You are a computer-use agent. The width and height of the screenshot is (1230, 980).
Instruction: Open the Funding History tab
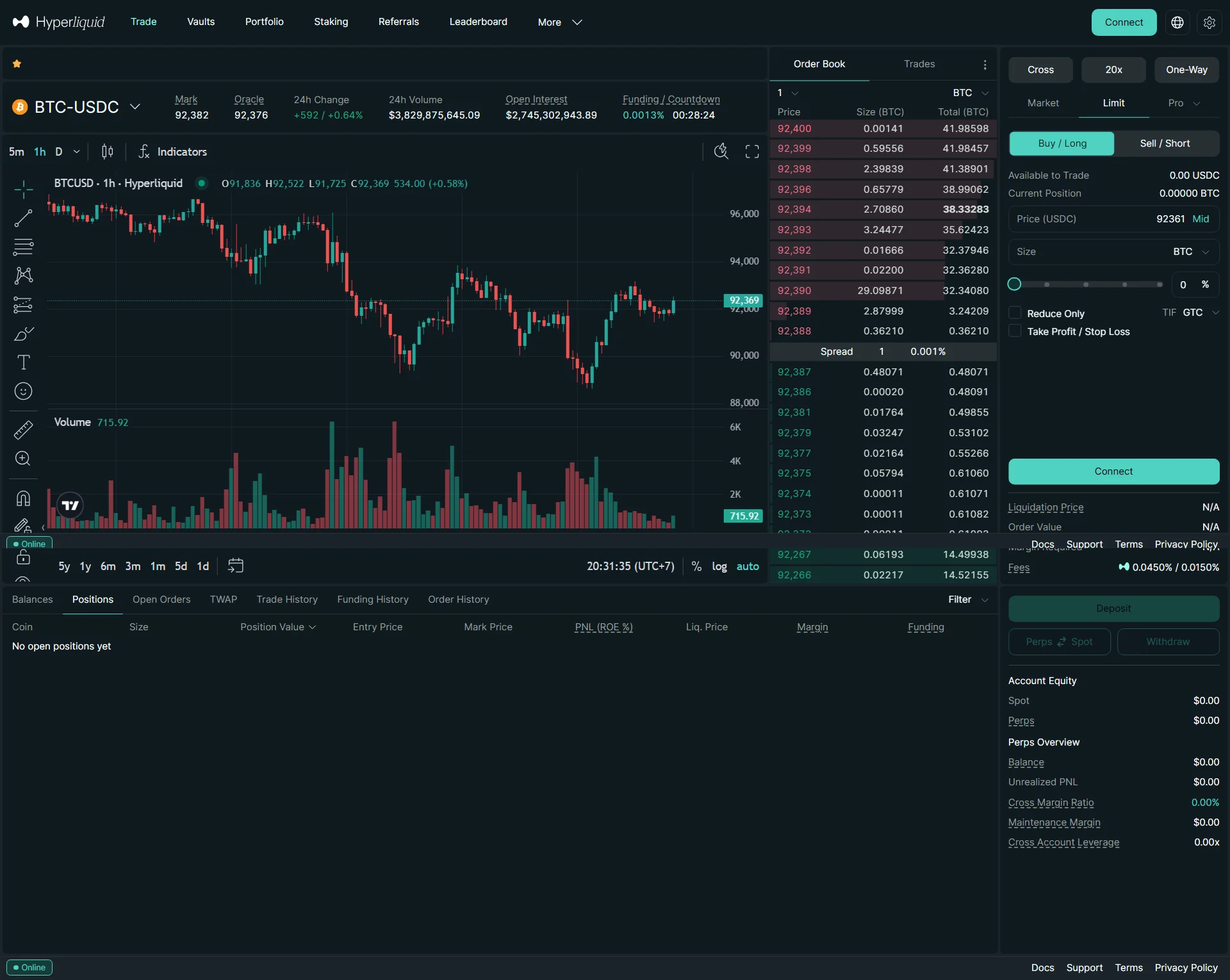[x=372, y=600]
